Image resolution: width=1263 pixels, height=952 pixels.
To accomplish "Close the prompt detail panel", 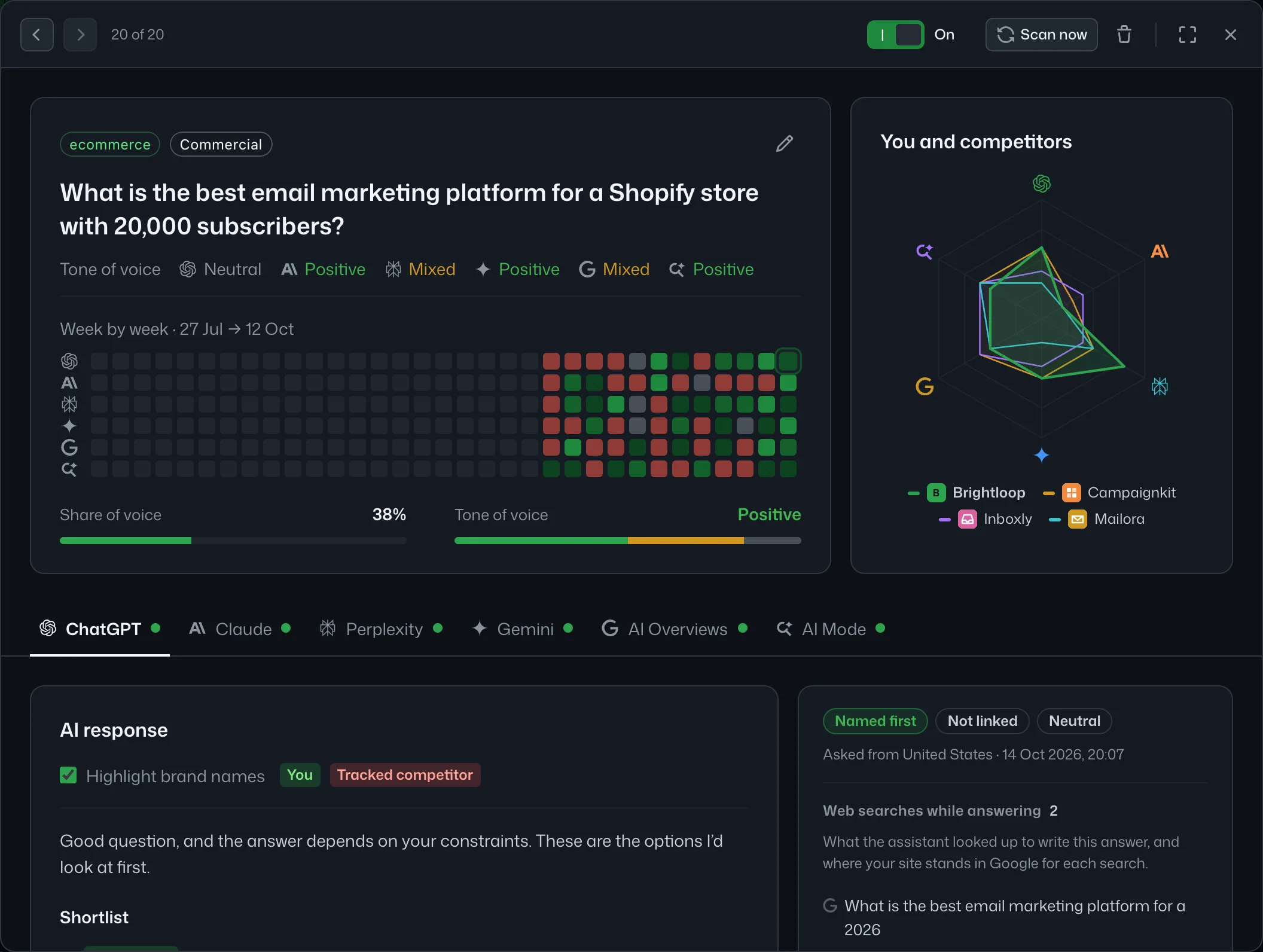I will click(x=1231, y=35).
